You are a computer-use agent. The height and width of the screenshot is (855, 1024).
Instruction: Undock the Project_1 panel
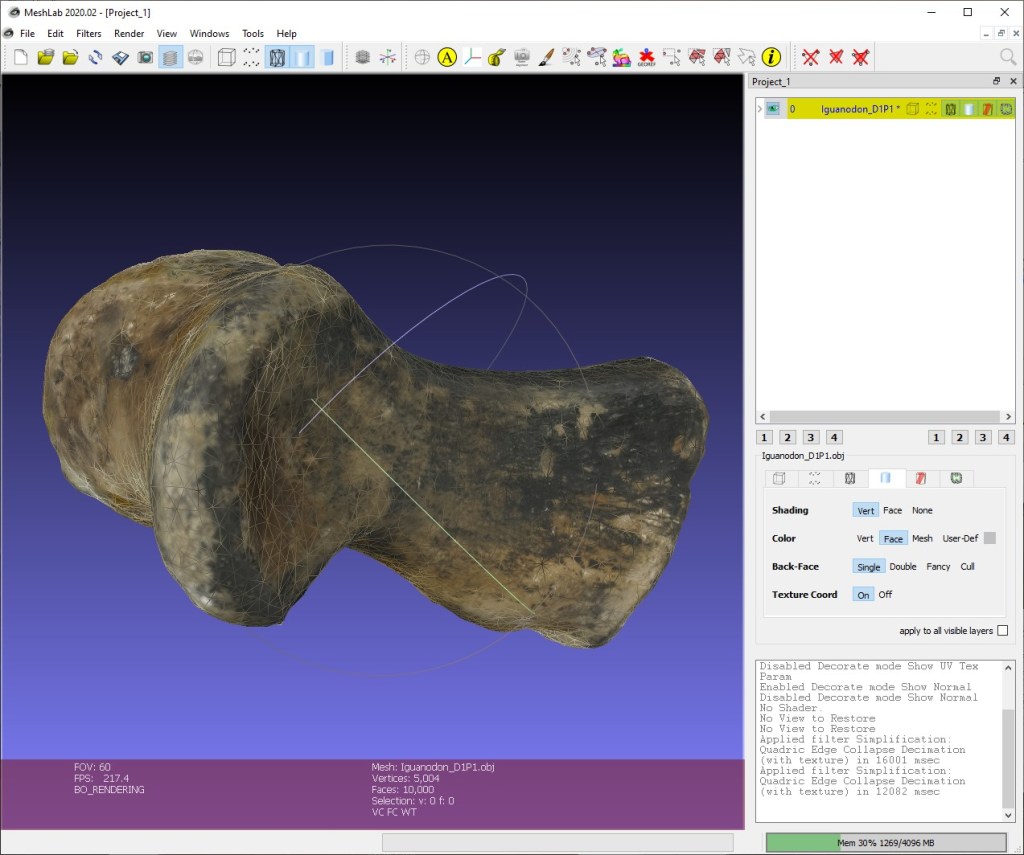tap(996, 82)
